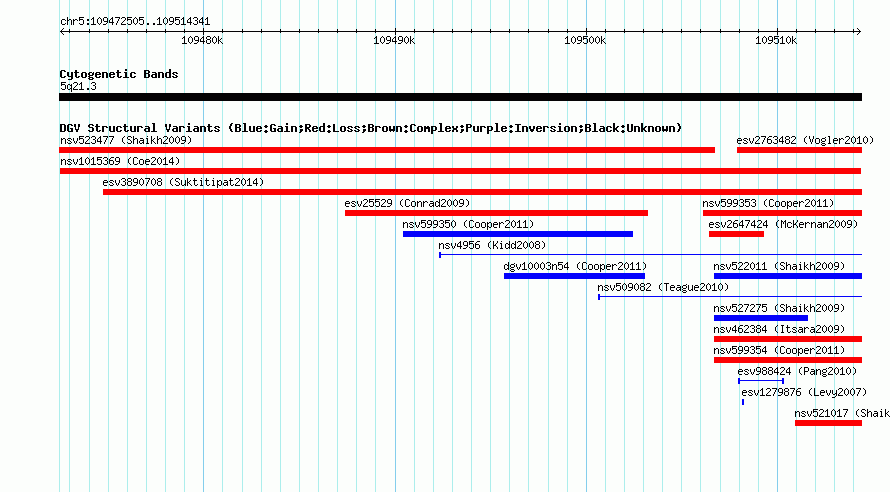The height and width of the screenshot is (492, 890).
Task: Click small blue segment under esv988424
Action: [x=761, y=381]
